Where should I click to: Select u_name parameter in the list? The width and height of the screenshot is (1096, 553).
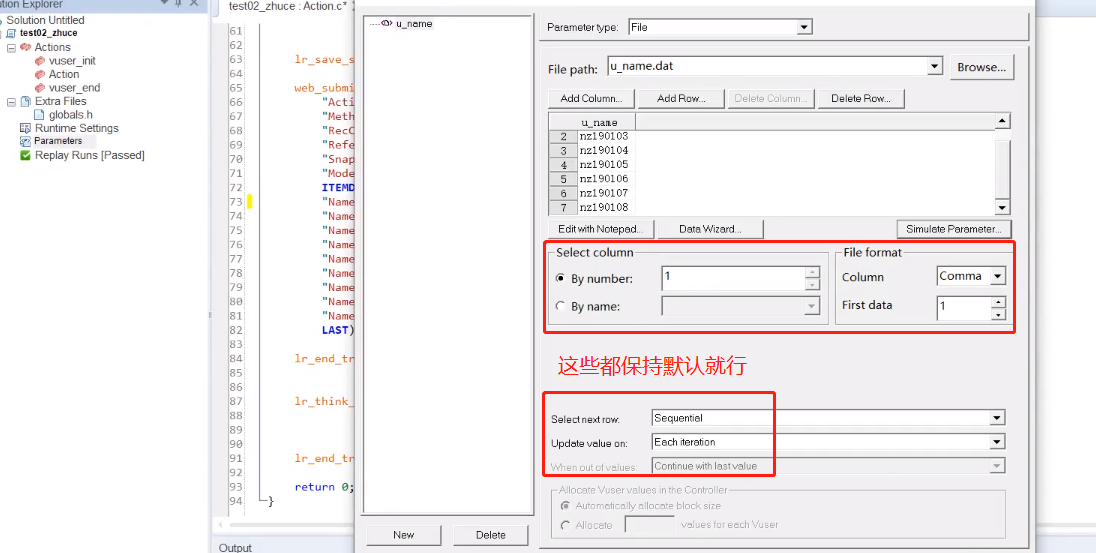[x=414, y=24]
